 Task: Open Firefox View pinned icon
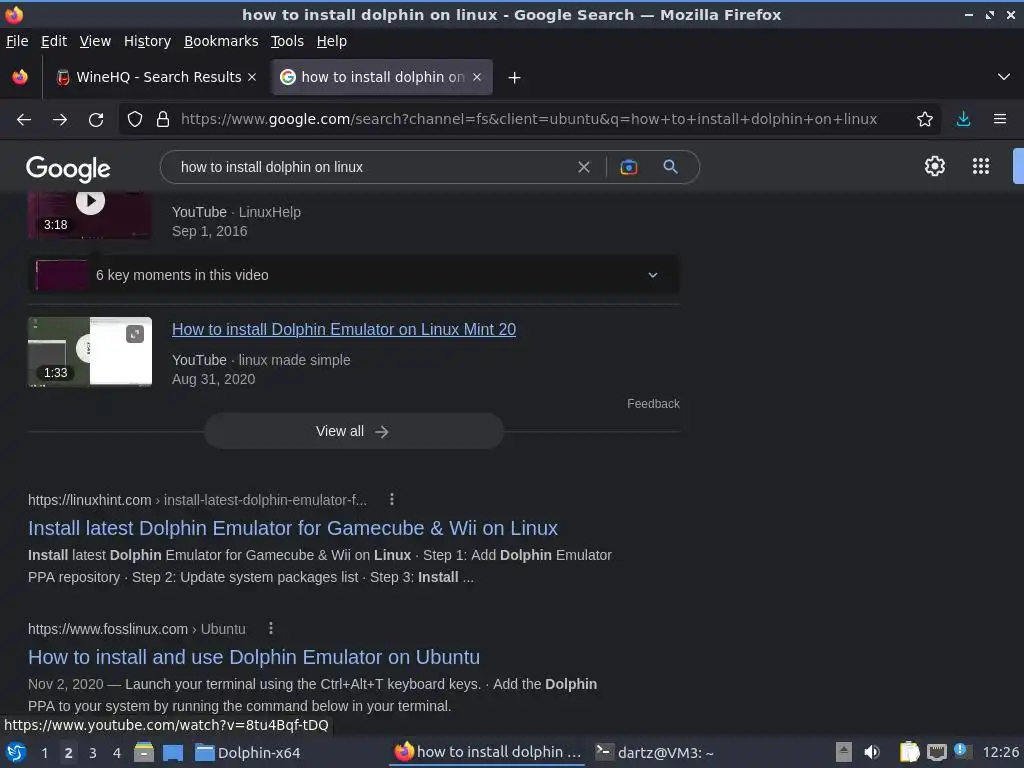coord(20,77)
